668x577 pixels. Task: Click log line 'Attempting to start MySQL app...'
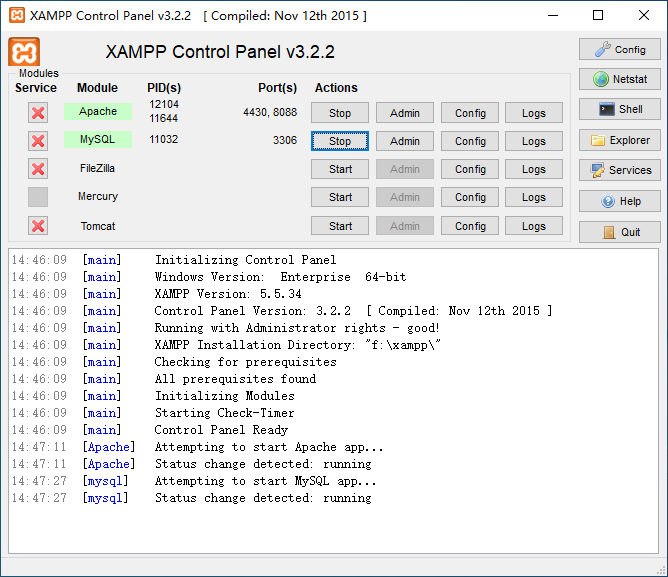[265, 481]
